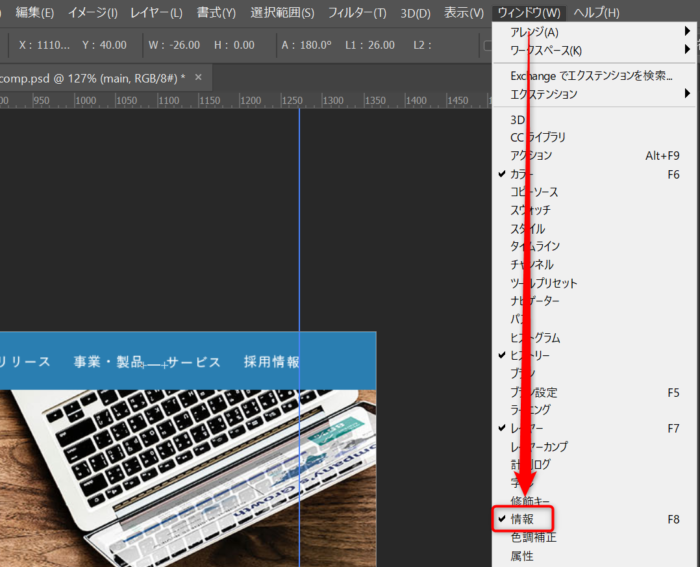Screen dimensions: 700x567
Task: Open the ヘルプ menu
Action: pos(596,13)
